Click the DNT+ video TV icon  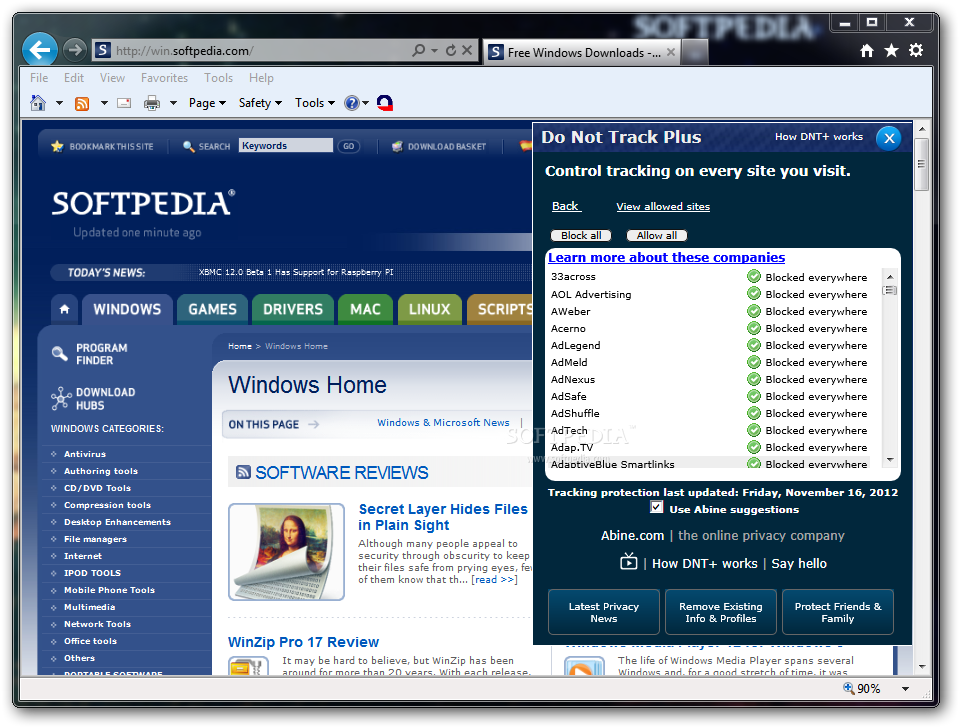(629, 561)
